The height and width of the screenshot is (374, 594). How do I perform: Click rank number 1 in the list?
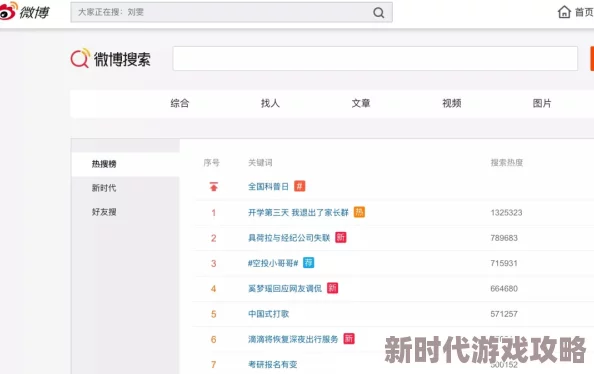click(214, 213)
